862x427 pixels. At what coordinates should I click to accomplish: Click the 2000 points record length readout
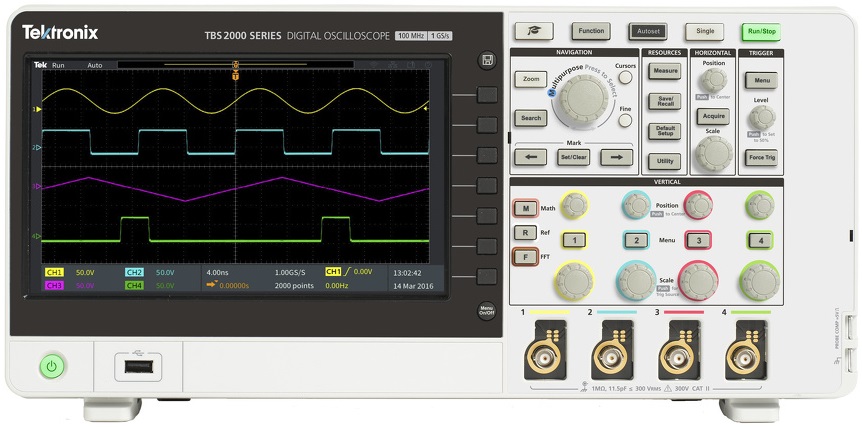[x=294, y=286]
